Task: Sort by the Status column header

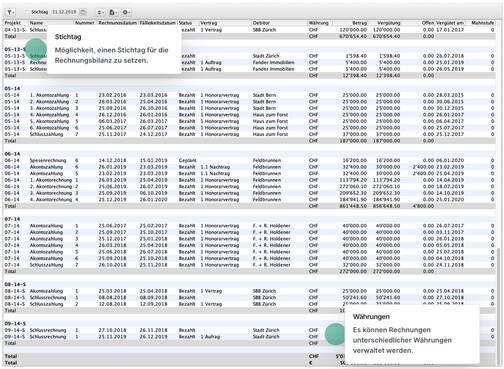Action: [185, 23]
